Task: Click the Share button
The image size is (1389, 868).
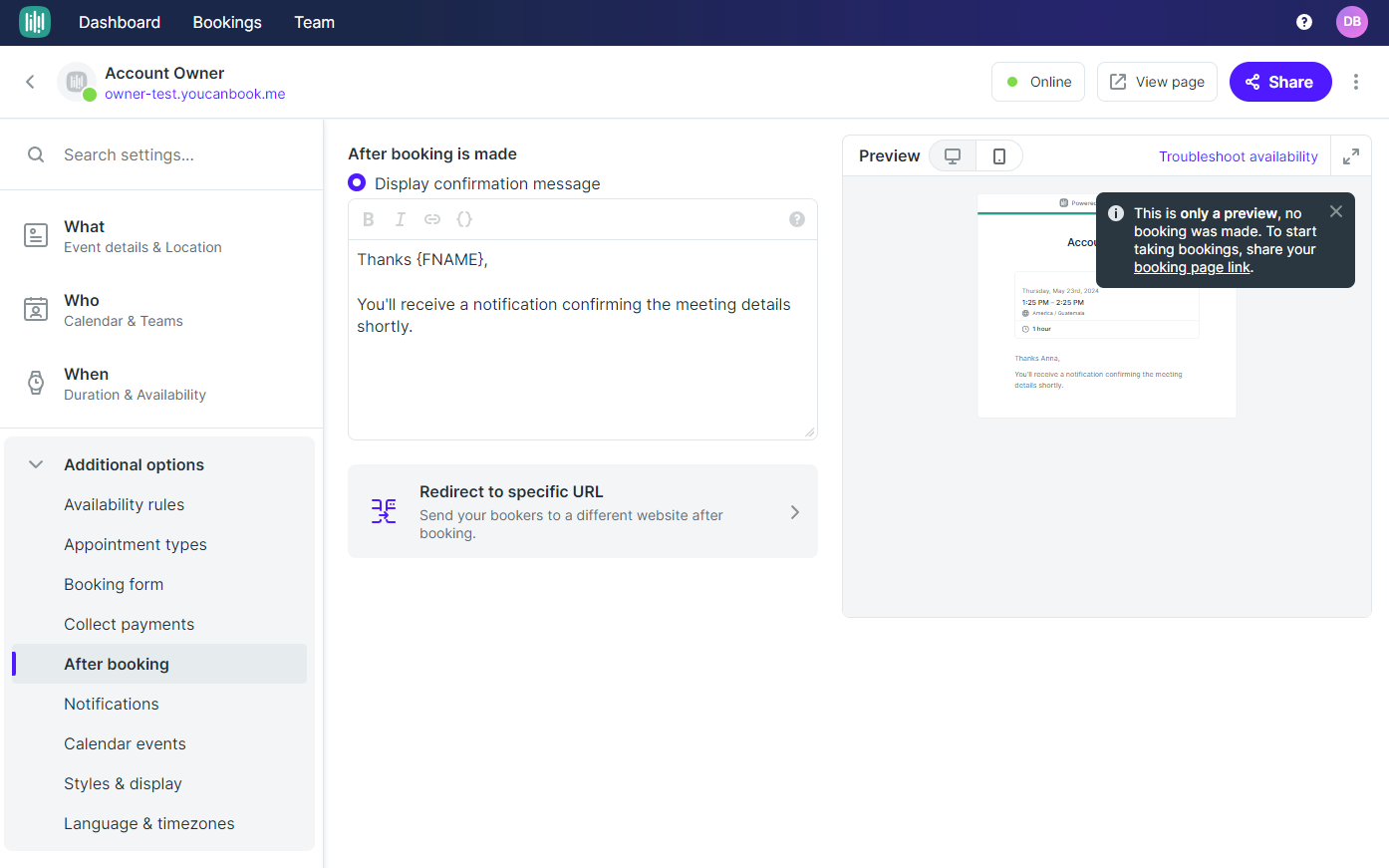Action: (x=1280, y=82)
